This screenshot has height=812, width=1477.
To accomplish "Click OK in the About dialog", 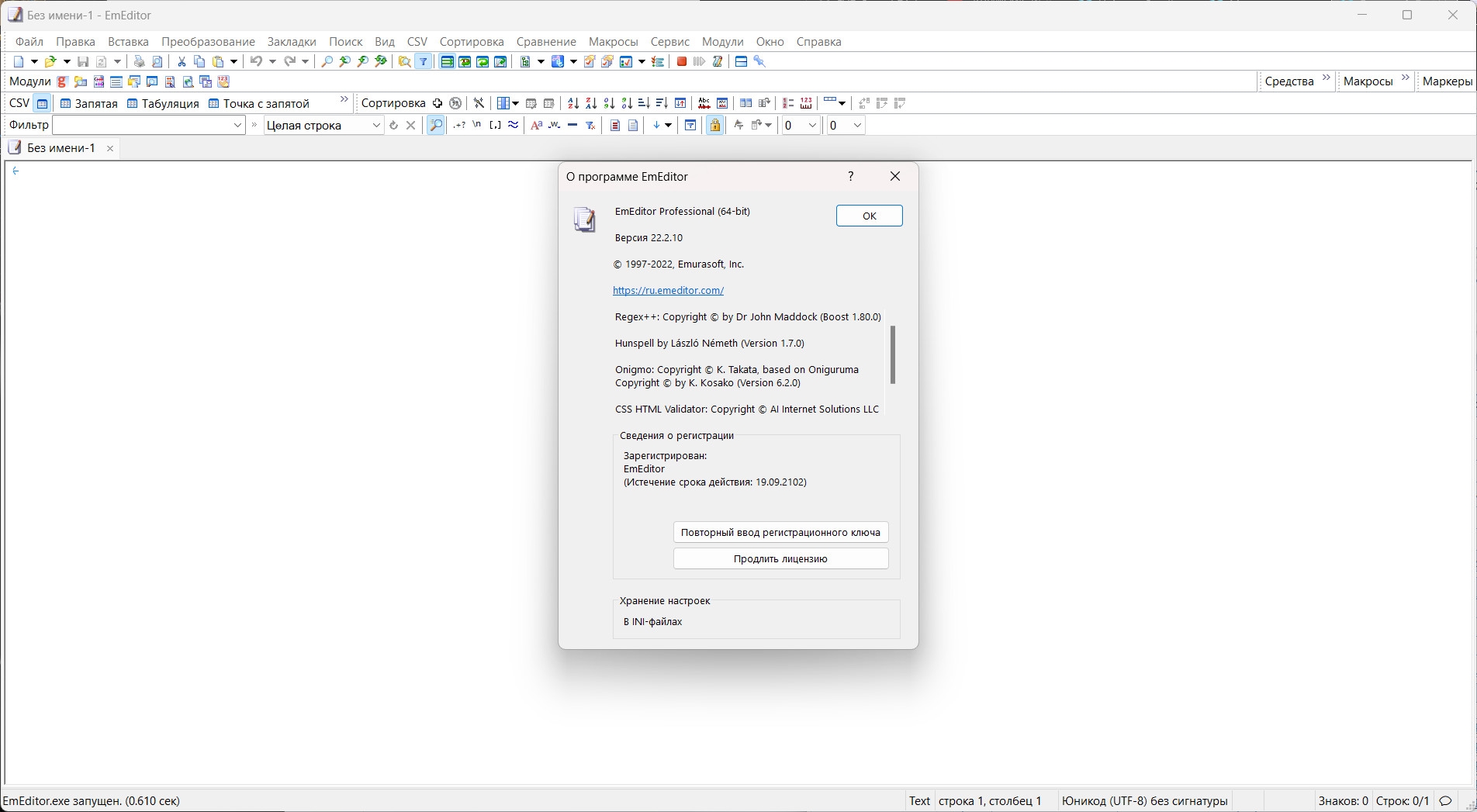I will [x=868, y=216].
